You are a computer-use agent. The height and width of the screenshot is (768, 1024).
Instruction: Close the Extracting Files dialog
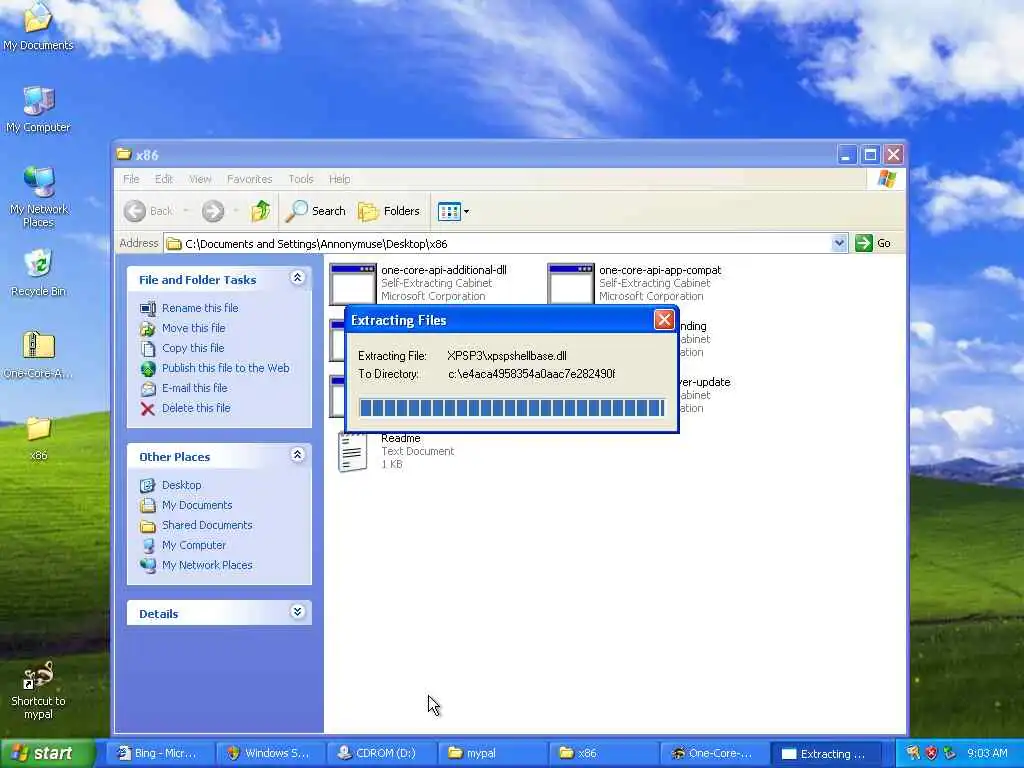[664, 319]
